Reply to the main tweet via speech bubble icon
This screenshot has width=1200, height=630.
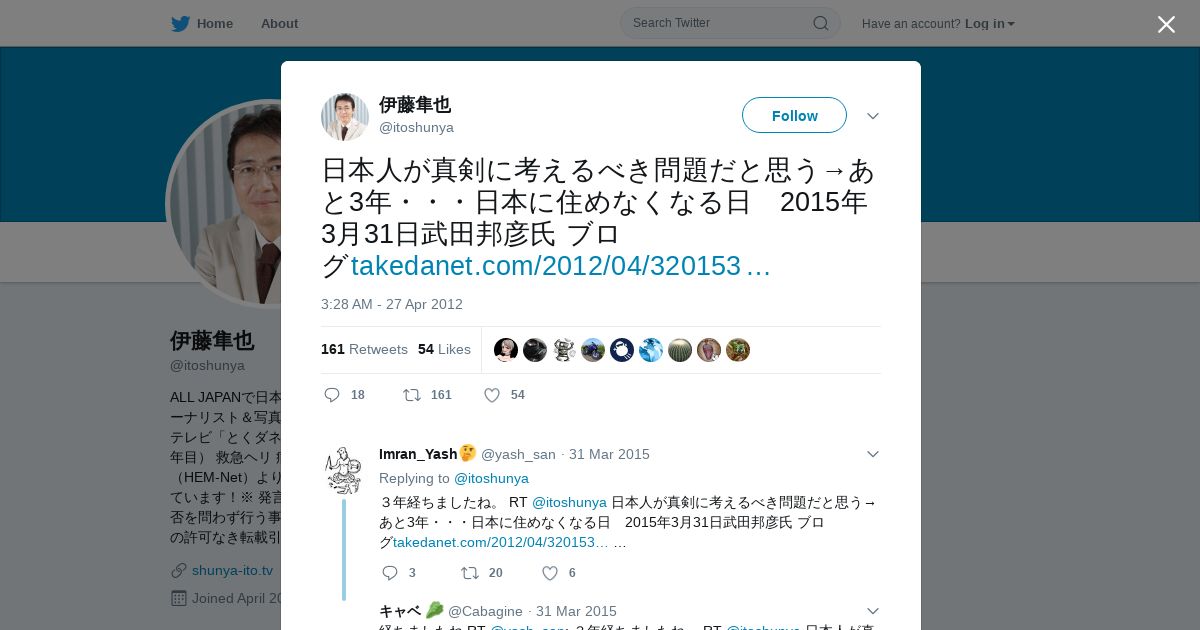[333, 395]
